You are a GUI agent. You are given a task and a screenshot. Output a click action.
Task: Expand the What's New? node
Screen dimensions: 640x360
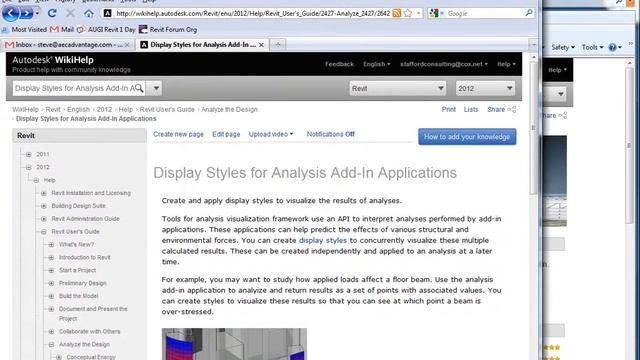(51, 244)
